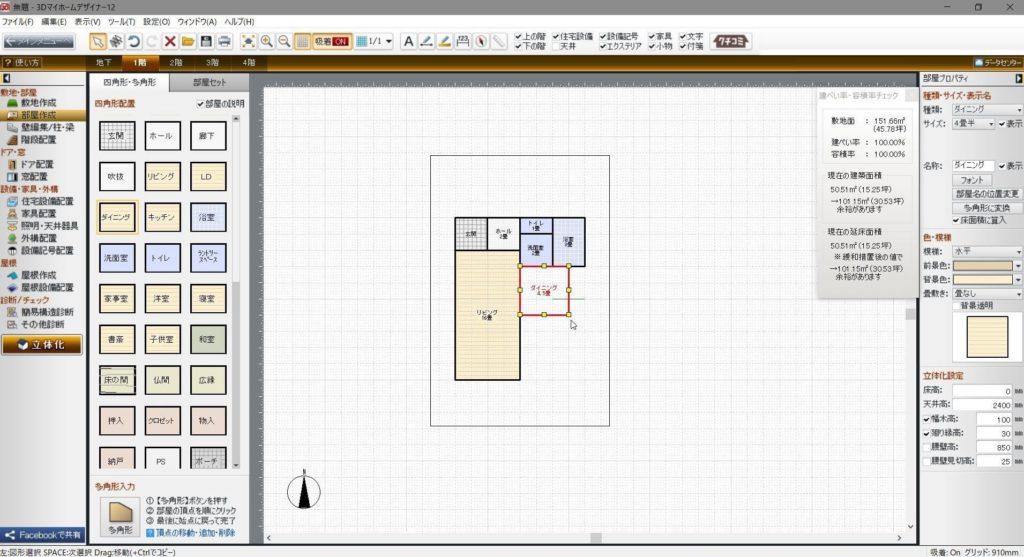Open the 種類 dropdown showing ダイニング

pos(986,109)
